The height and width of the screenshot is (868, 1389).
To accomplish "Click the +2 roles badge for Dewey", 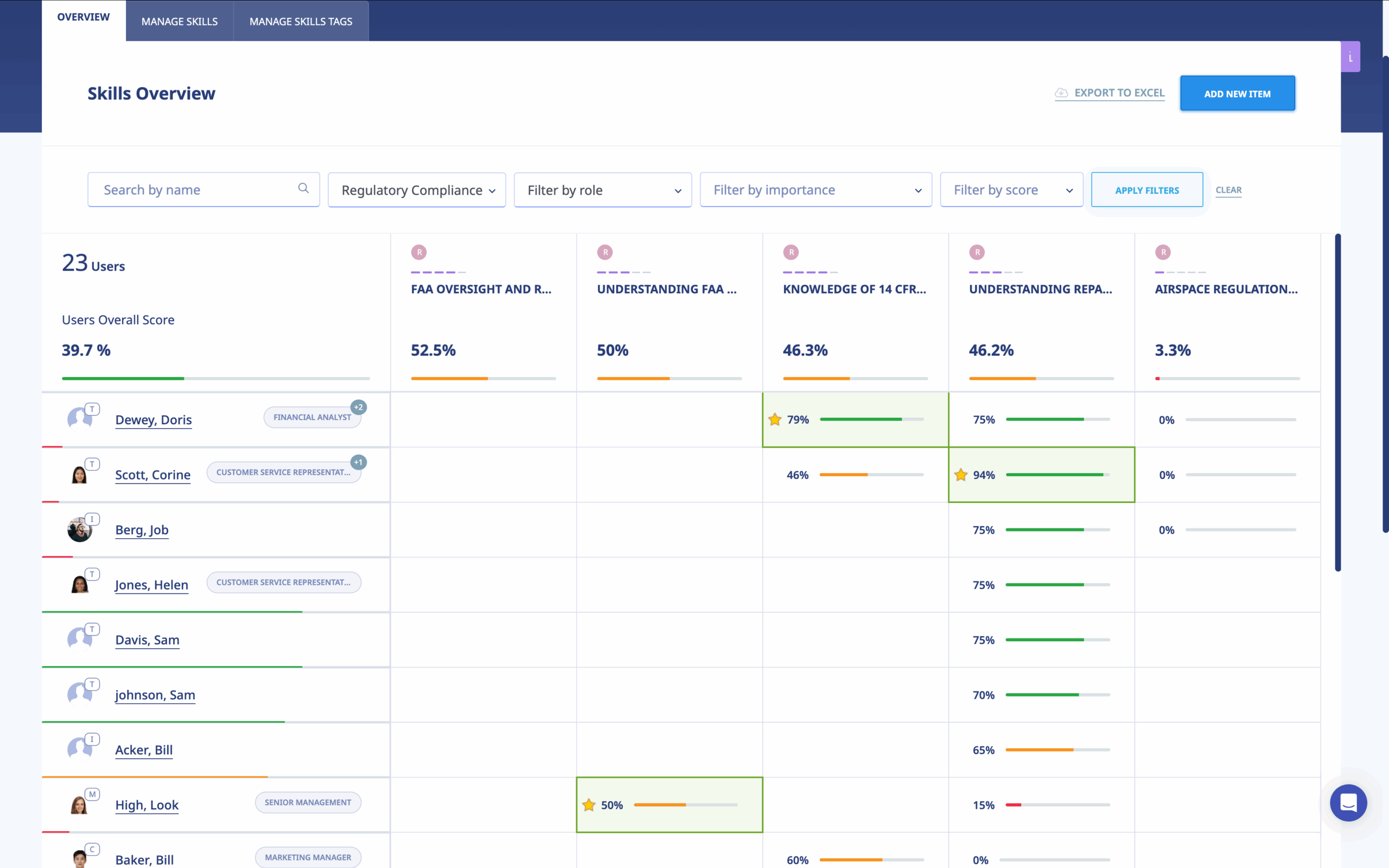I will pyautogui.click(x=359, y=407).
